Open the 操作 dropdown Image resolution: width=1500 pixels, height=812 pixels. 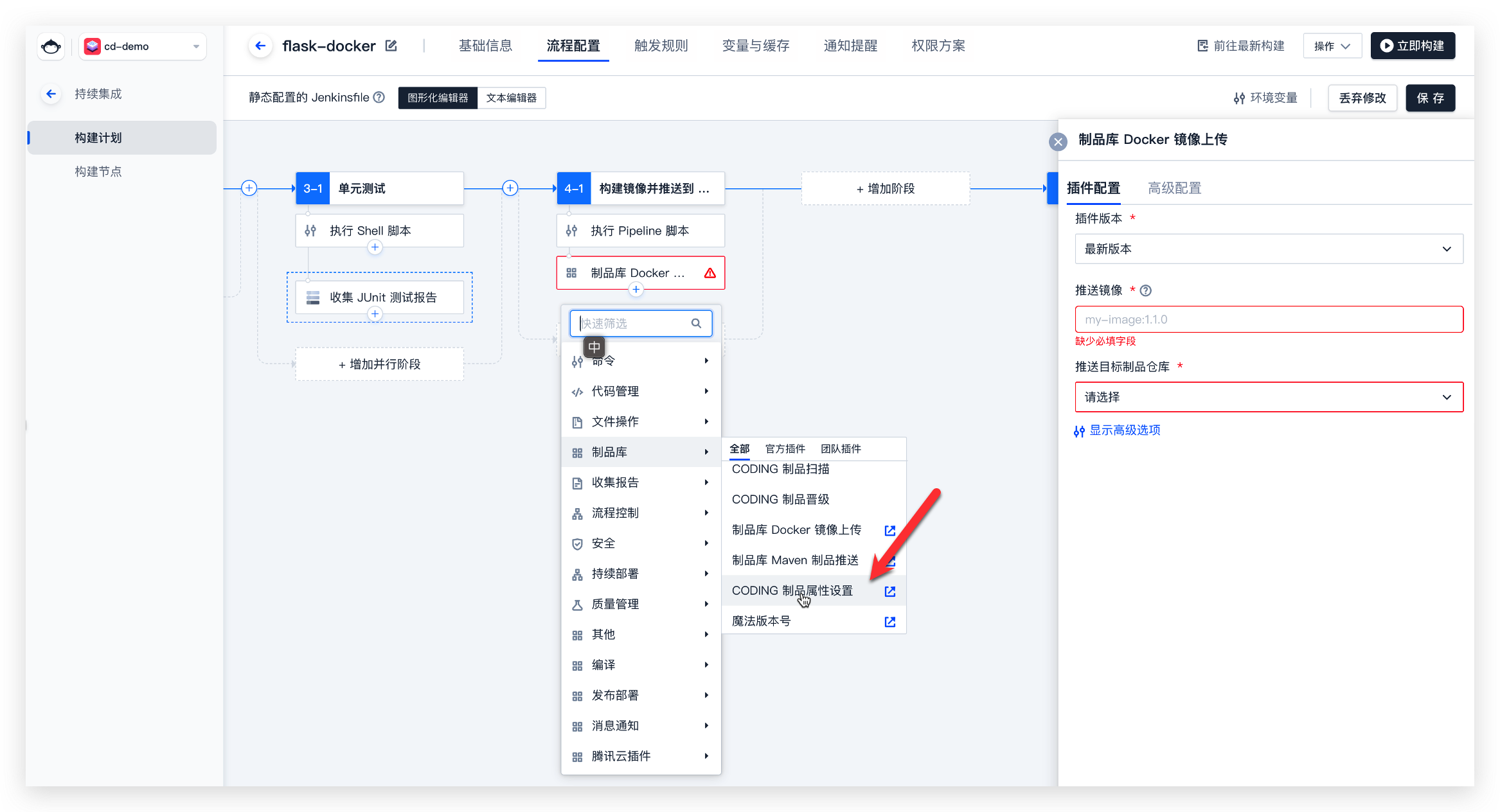click(x=1332, y=46)
